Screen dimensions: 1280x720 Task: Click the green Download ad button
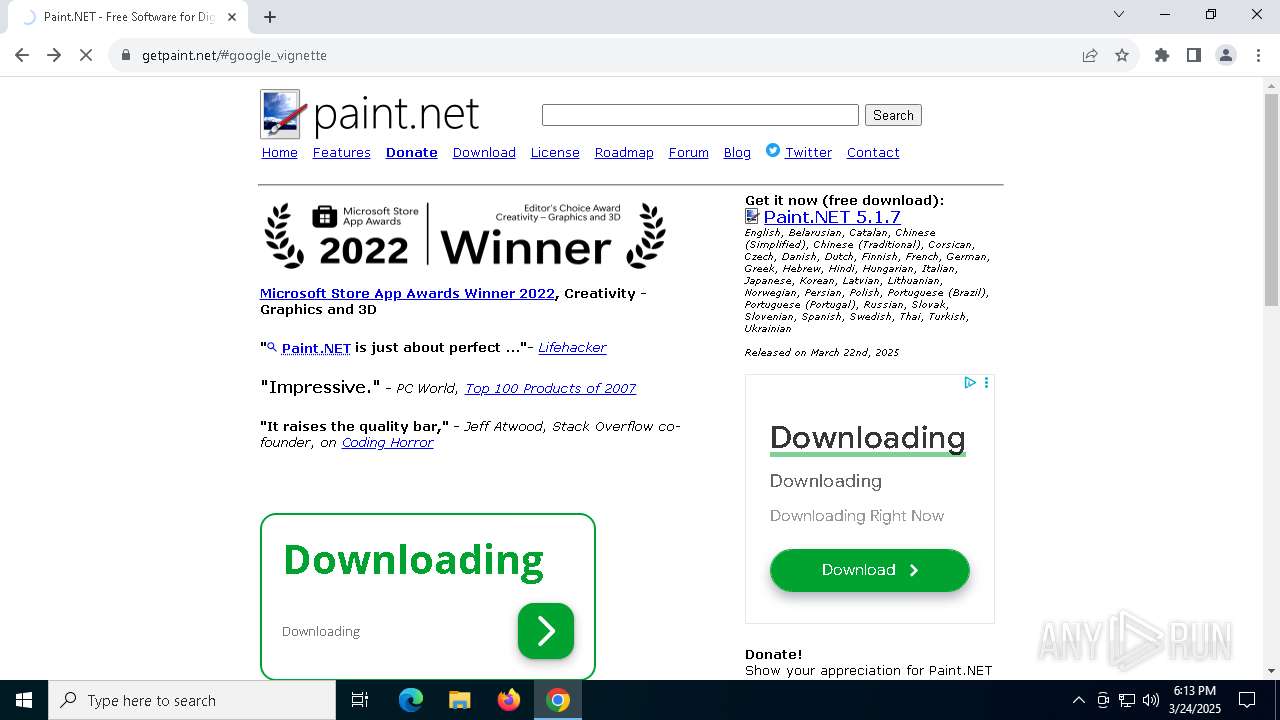click(x=870, y=570)
